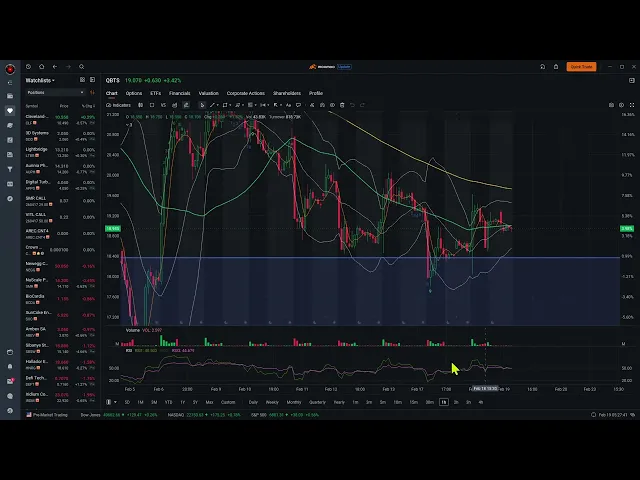
Task: Expand line tool options arrow
Action: [x=218, y=105]
